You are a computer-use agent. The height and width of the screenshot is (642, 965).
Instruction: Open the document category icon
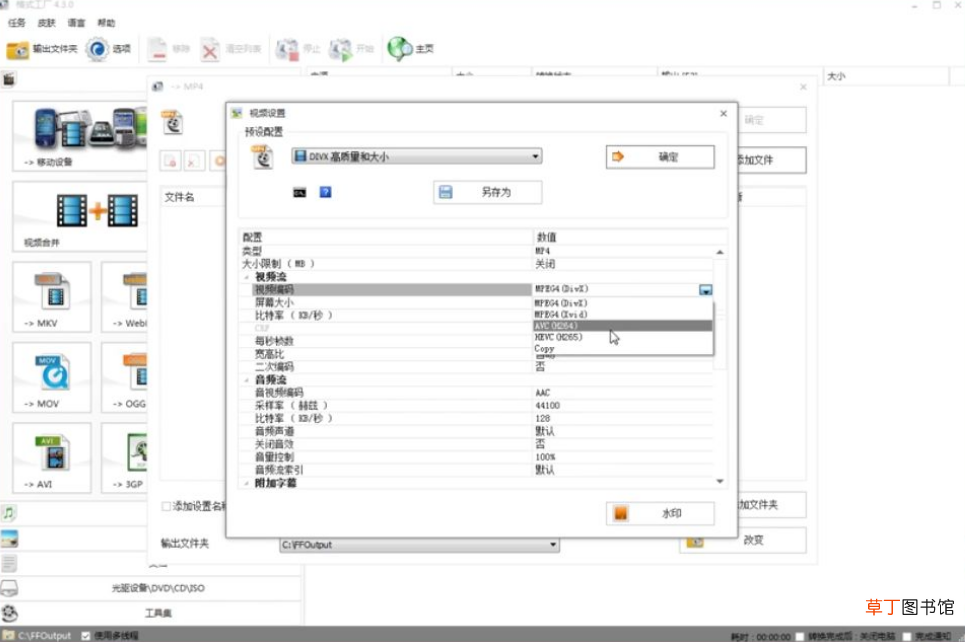click(9, 563)
